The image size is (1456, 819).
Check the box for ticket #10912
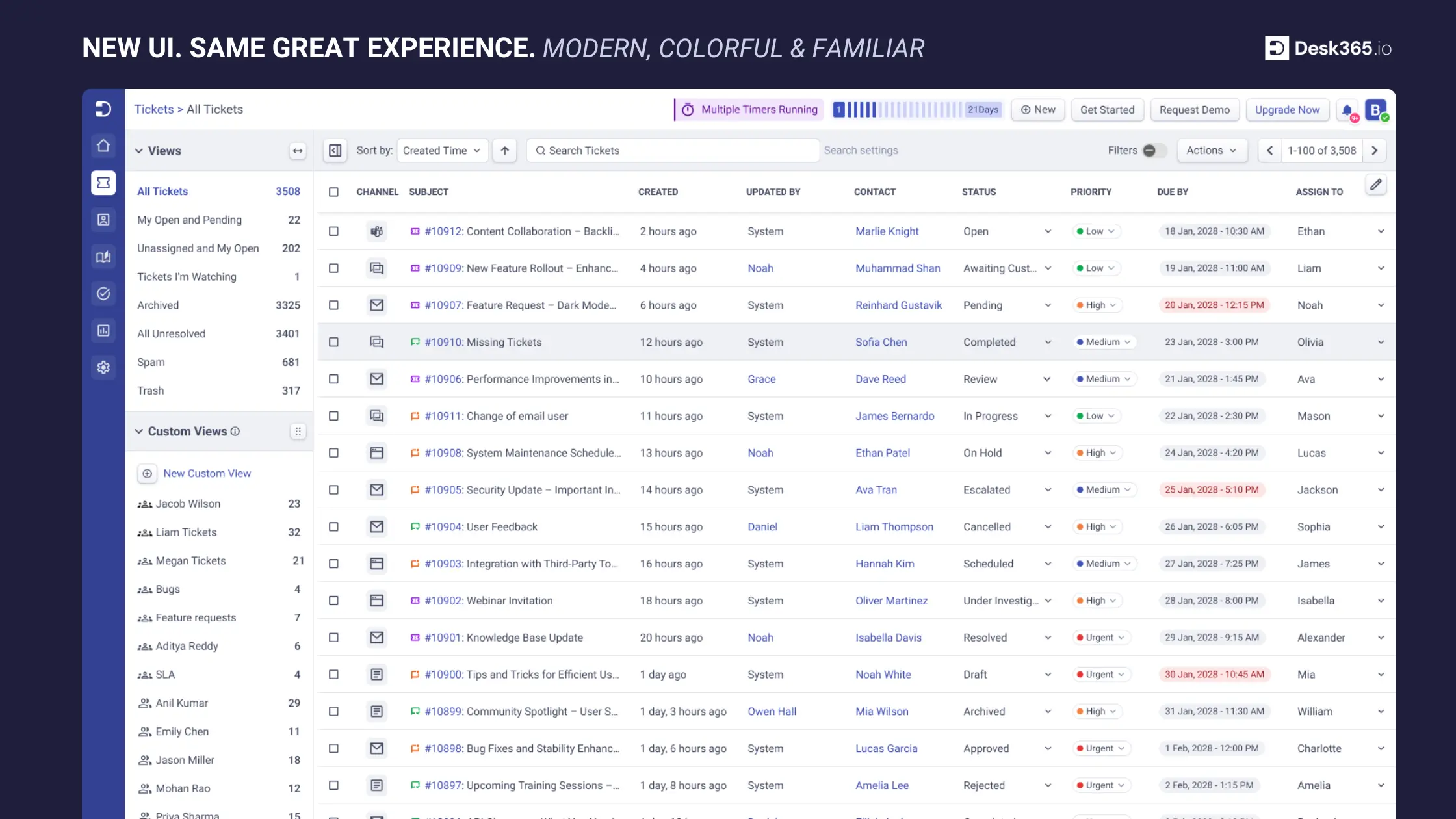tap(333, 231)
